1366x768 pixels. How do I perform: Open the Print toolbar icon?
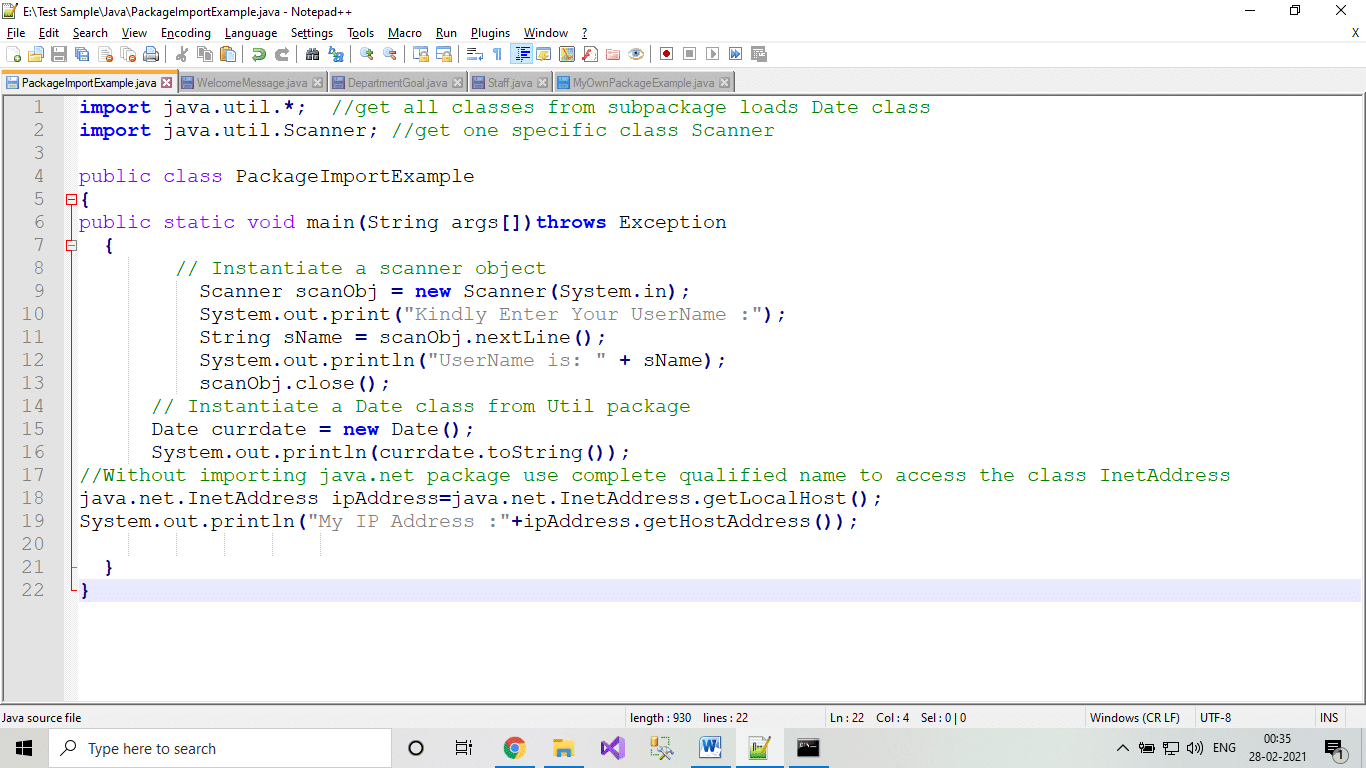pos(149,53)
